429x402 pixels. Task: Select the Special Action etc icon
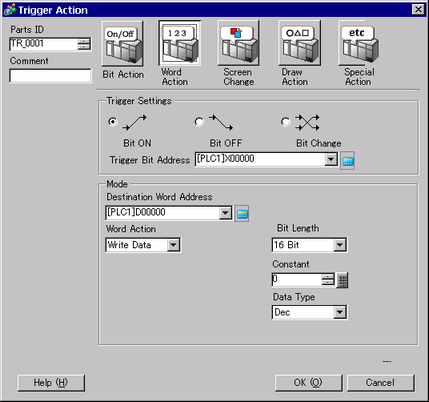359,43
